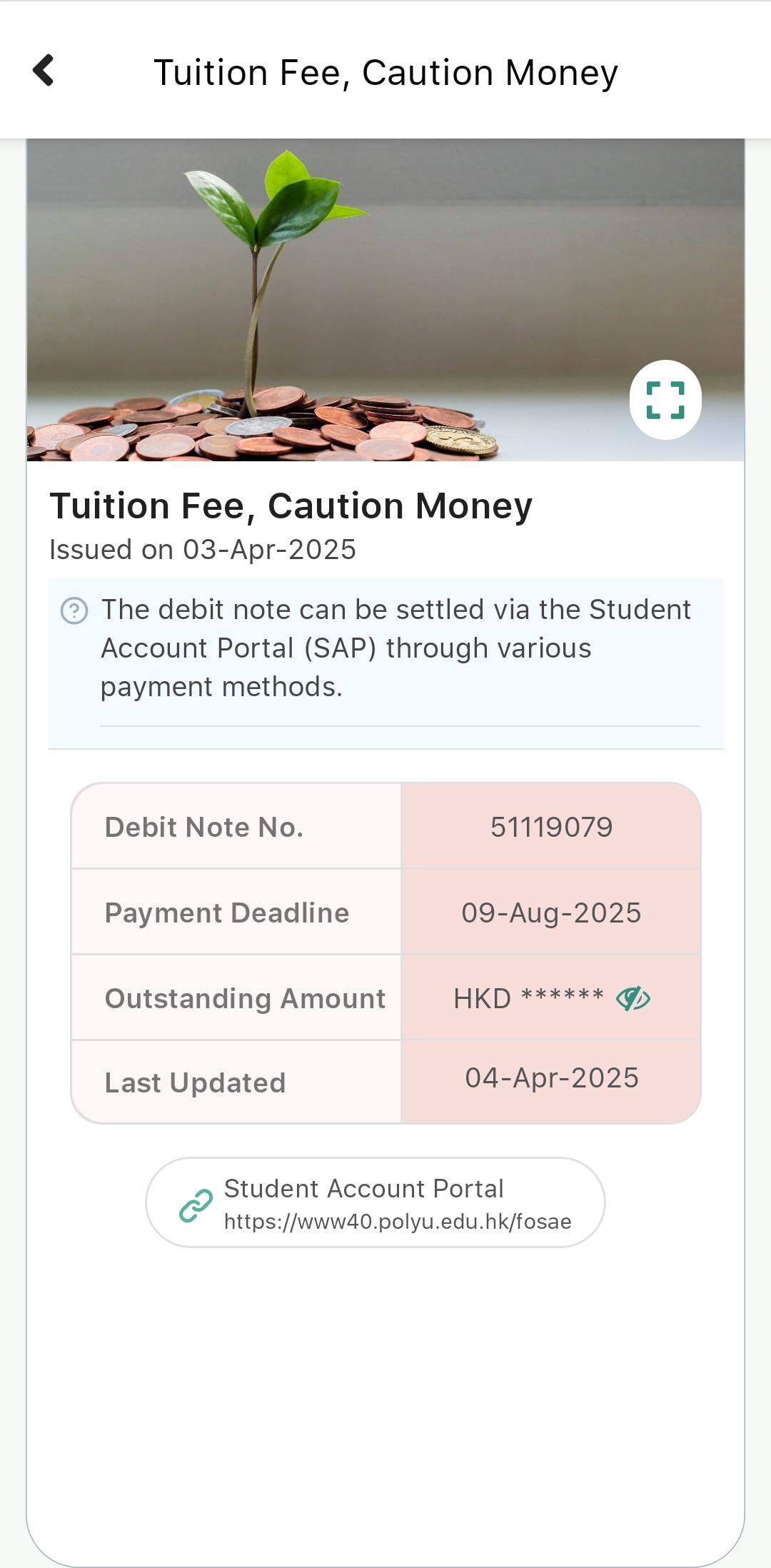
Task: Tap the polyu.edu.hk/fosae URL text
Action: pyautogui.click(x=398, y=1222)
